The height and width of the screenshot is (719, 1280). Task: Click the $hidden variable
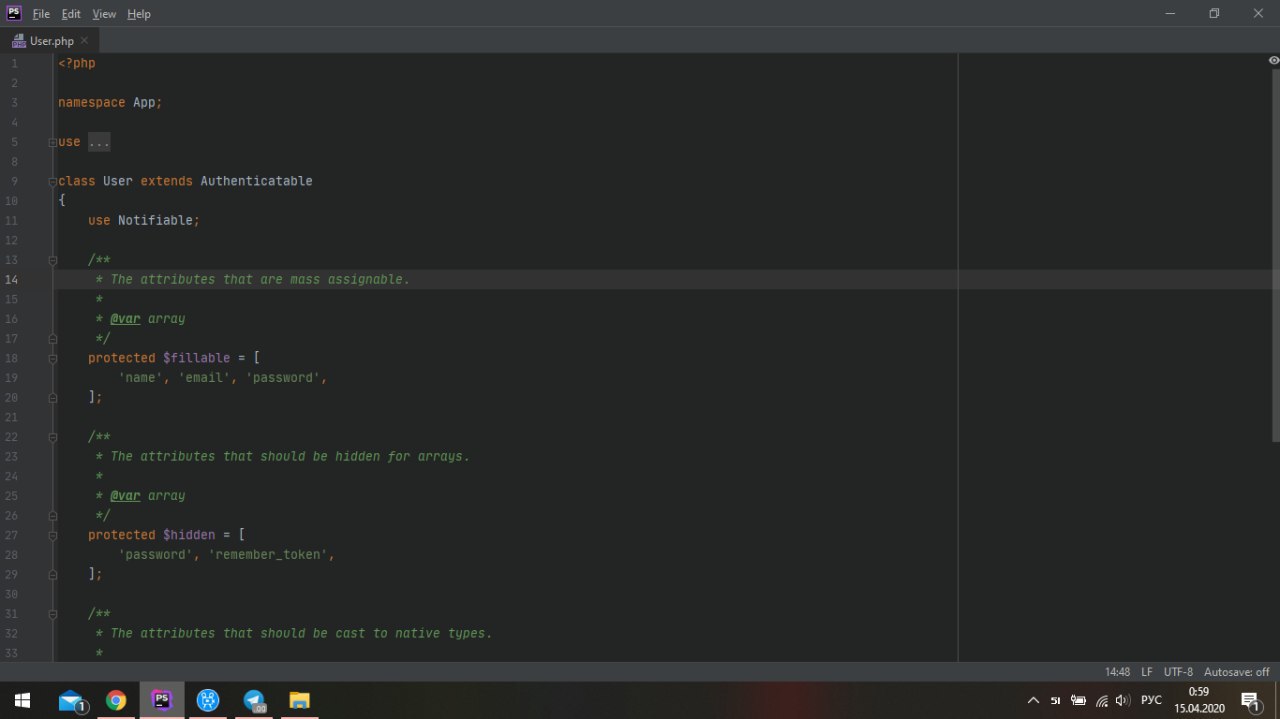point(188,535)
